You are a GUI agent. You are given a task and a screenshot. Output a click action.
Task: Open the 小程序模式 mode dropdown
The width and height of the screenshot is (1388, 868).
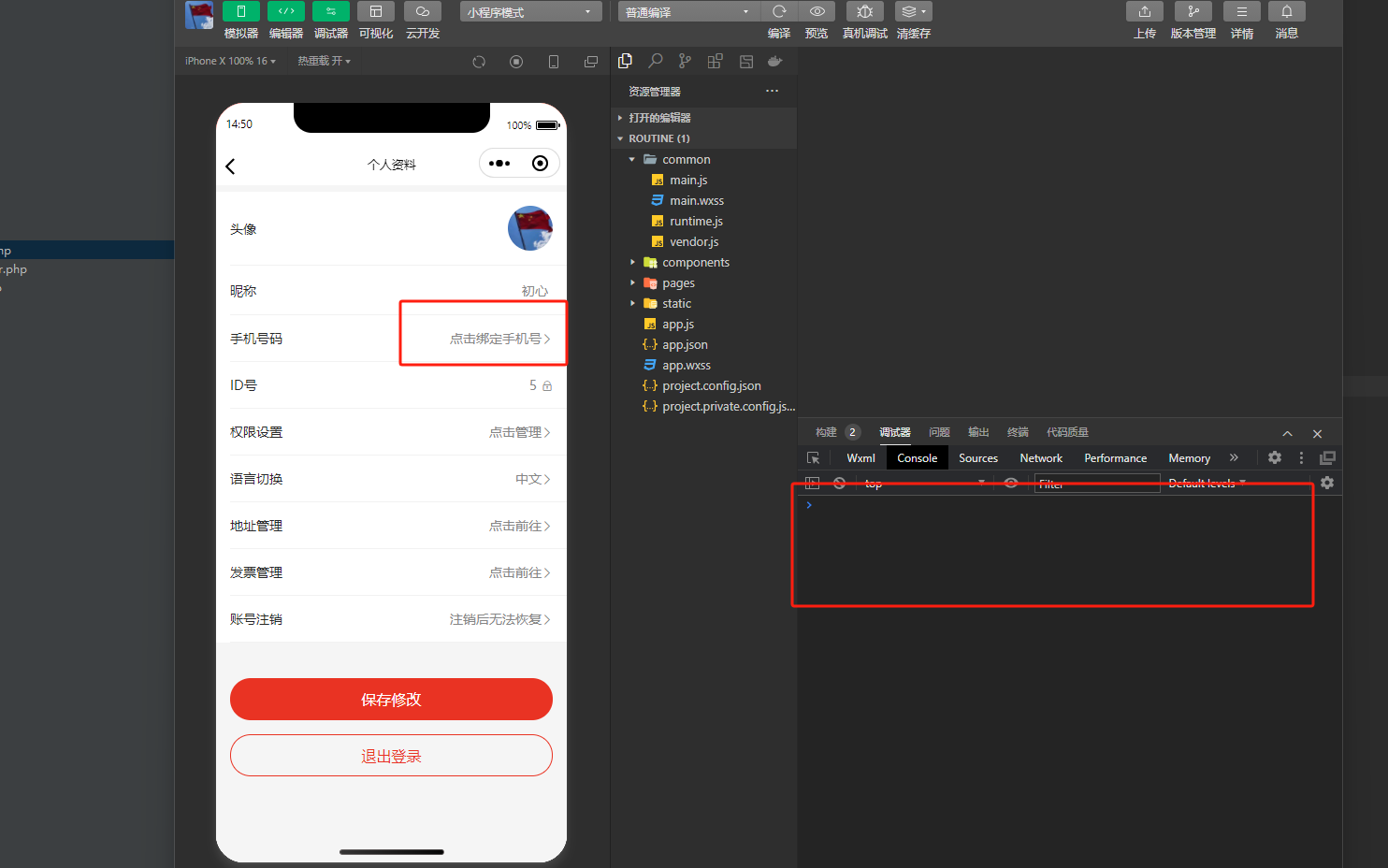530,11
